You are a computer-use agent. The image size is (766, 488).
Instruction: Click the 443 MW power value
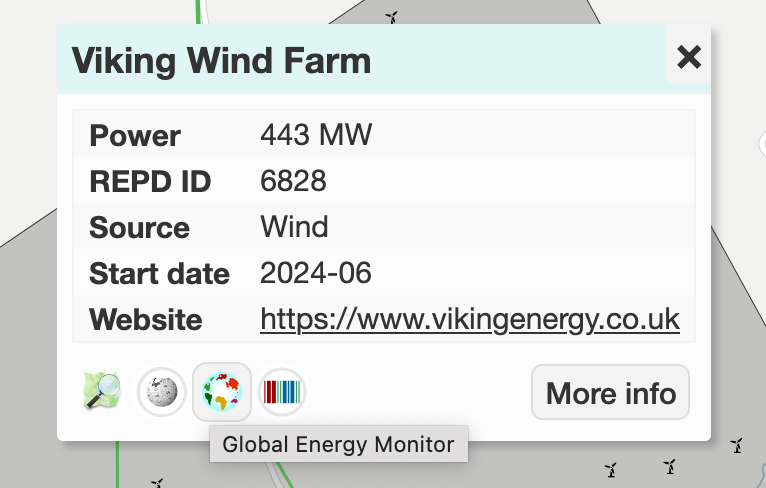[x=316, y=135]
